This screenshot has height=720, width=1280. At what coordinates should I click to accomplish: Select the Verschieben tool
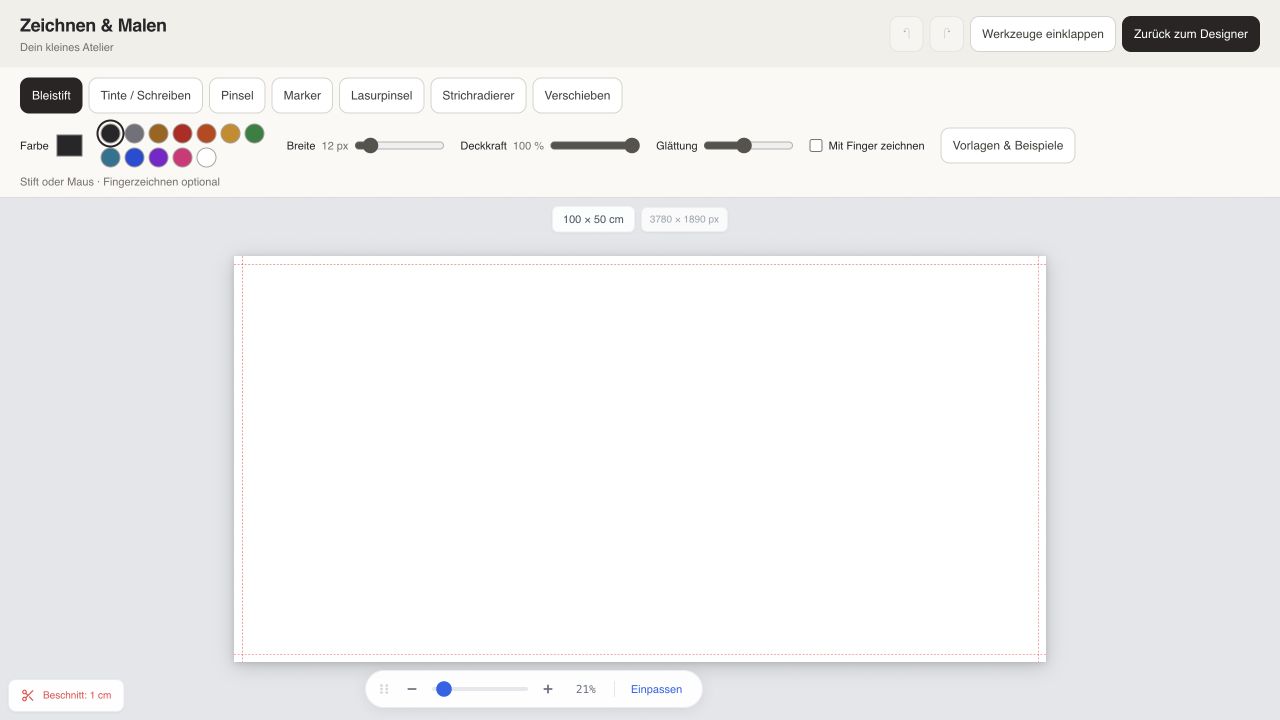pyautogui.click(x=577, y=96)
